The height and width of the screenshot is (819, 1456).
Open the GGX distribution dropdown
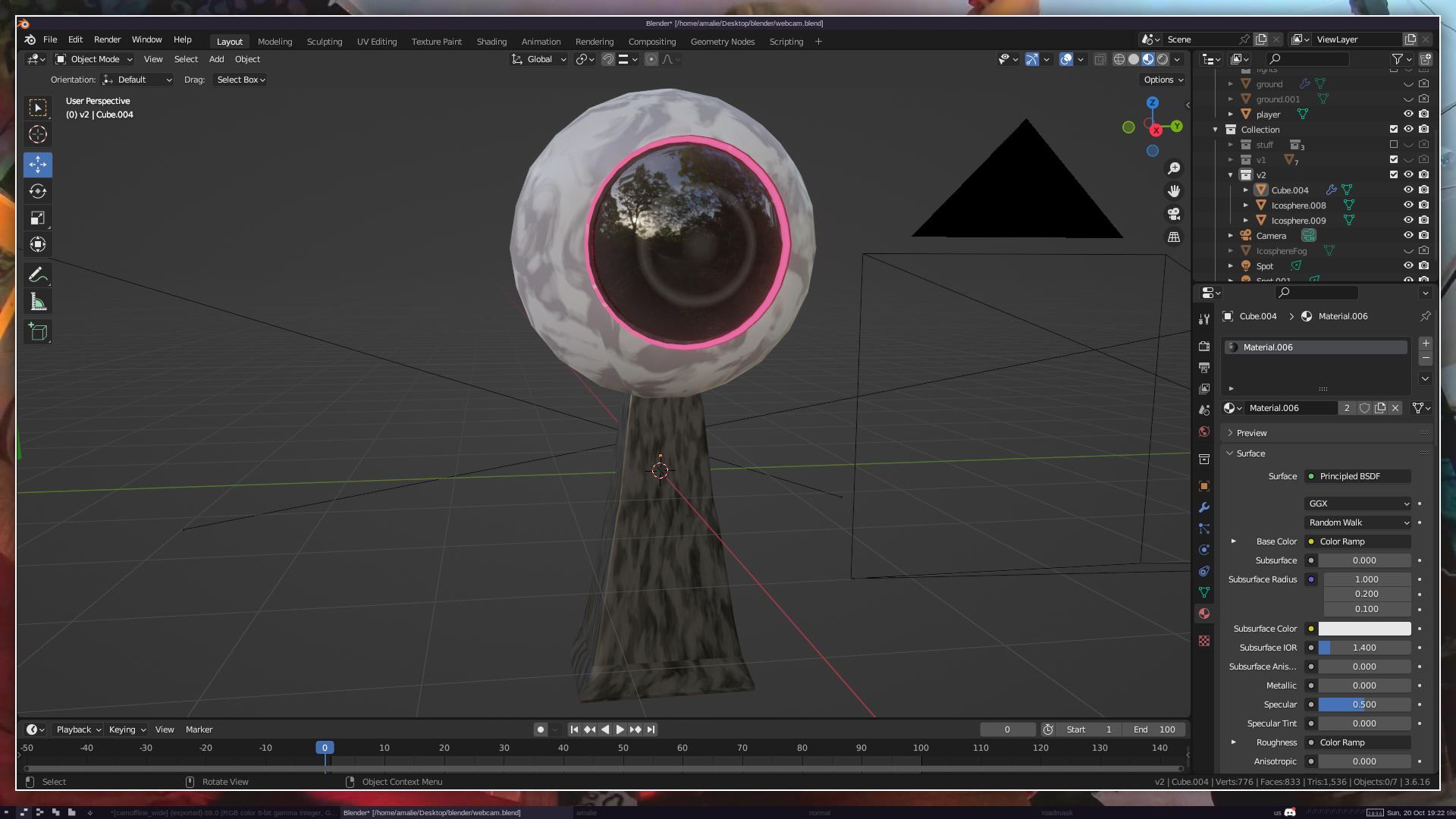coord(1358,504)
